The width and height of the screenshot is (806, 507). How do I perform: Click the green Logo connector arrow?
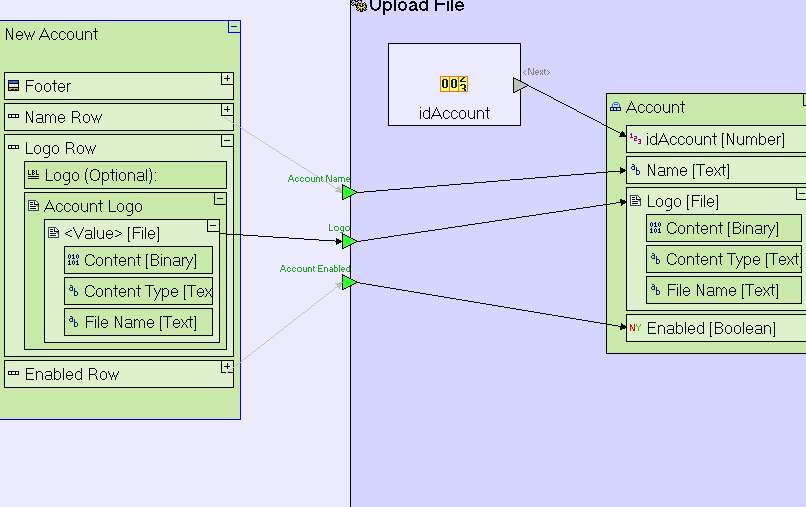pyautogui.click(x=348, y=241)
